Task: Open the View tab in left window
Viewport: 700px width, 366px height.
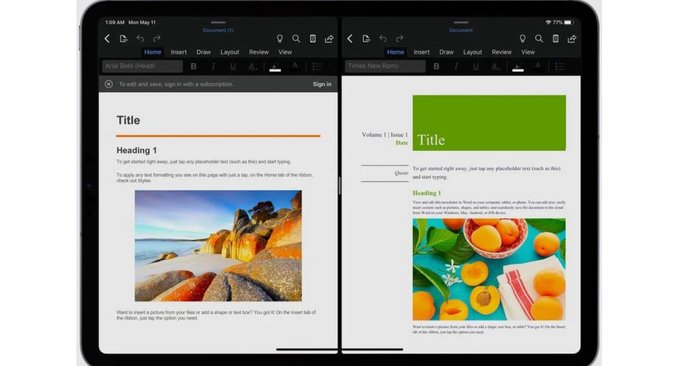Action: coord(285,52)
